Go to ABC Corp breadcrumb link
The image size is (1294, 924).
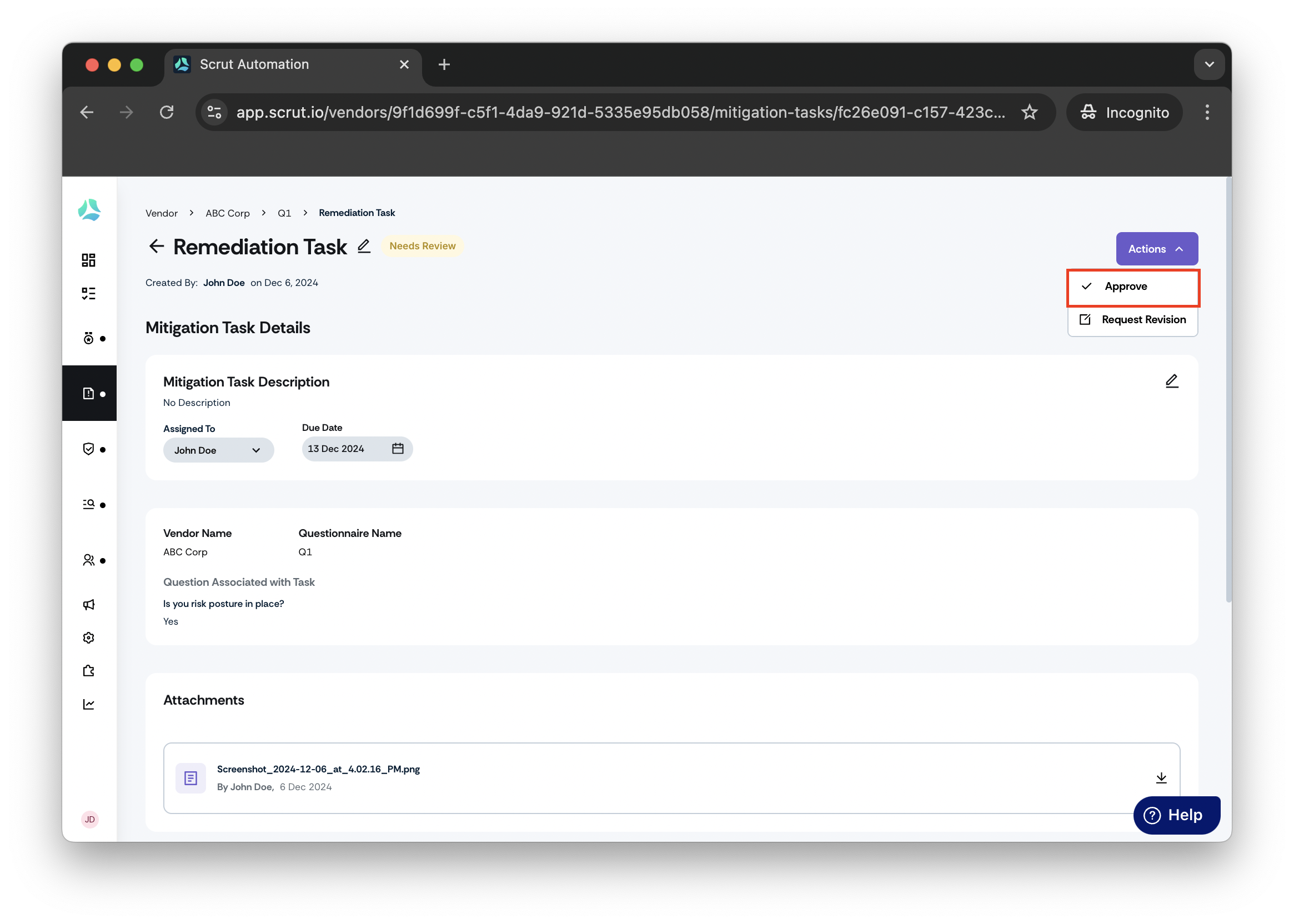[228, 213]
